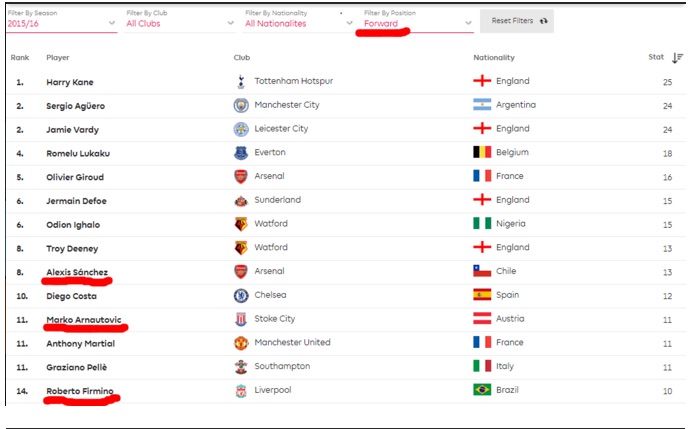
Task: Click the Tottenham Hotspur club crest
Action: point(241,82)
